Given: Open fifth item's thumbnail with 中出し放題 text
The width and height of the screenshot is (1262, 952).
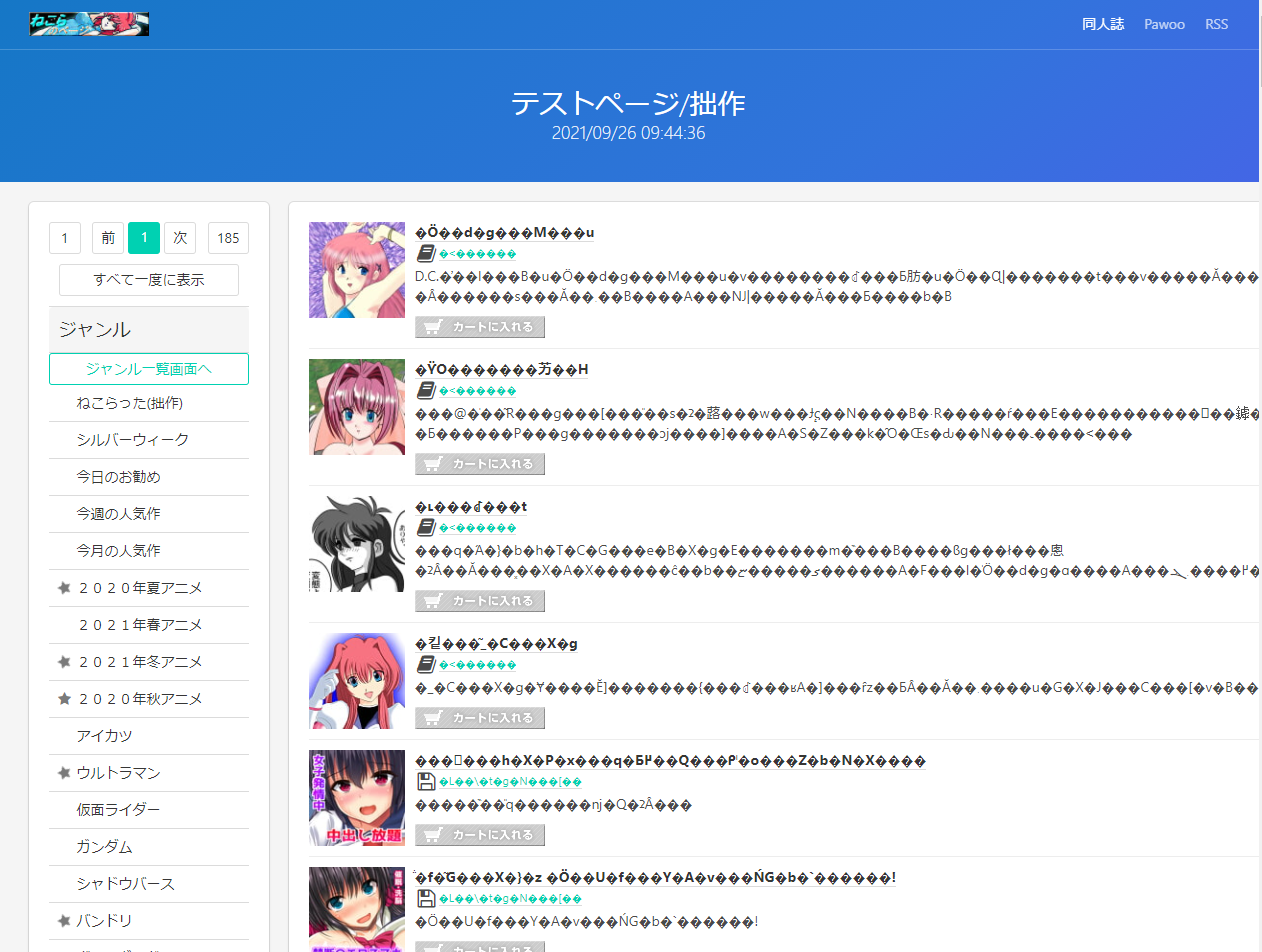Looking at the screenshot, I should pyautogui.click(x=357, y=798).
